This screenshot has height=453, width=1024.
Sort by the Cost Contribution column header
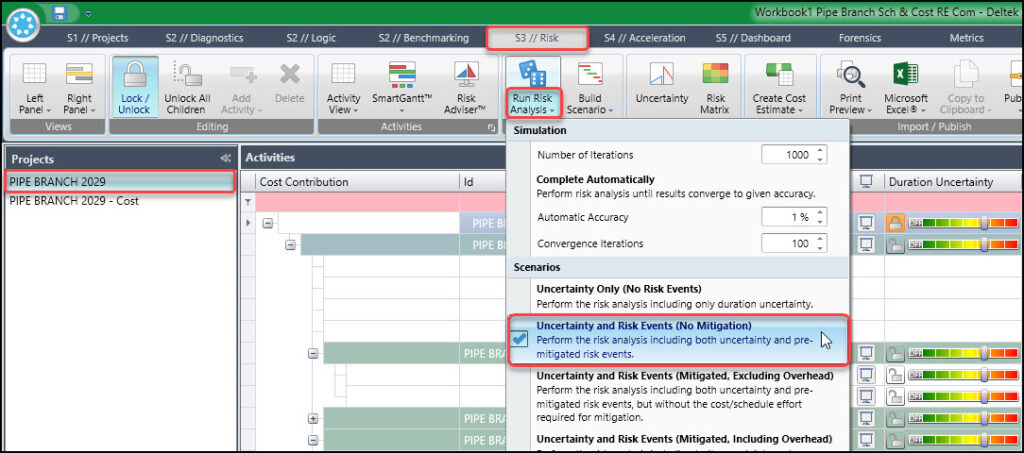(x=357, y=182)
